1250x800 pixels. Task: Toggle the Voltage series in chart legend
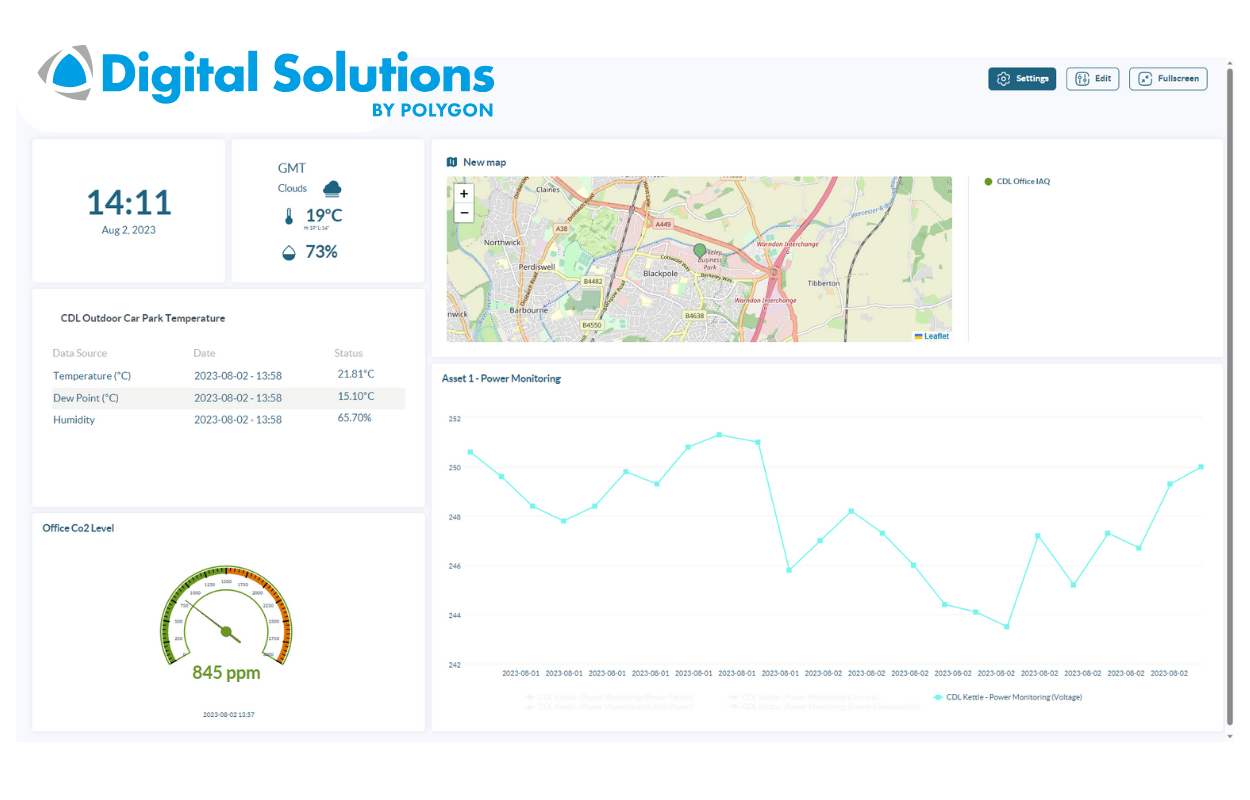click(1007, 697)
